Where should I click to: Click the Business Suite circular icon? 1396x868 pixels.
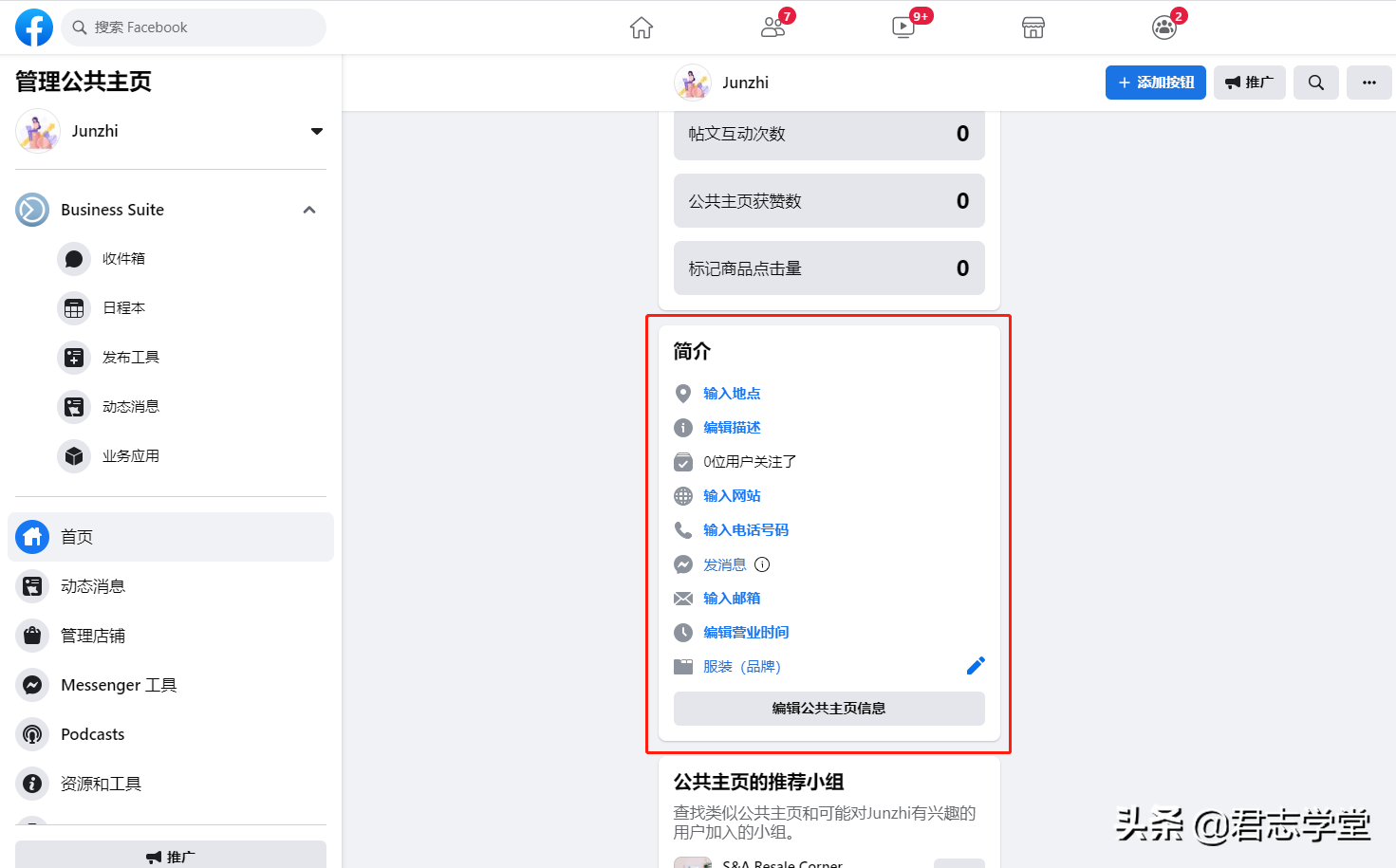32,210
